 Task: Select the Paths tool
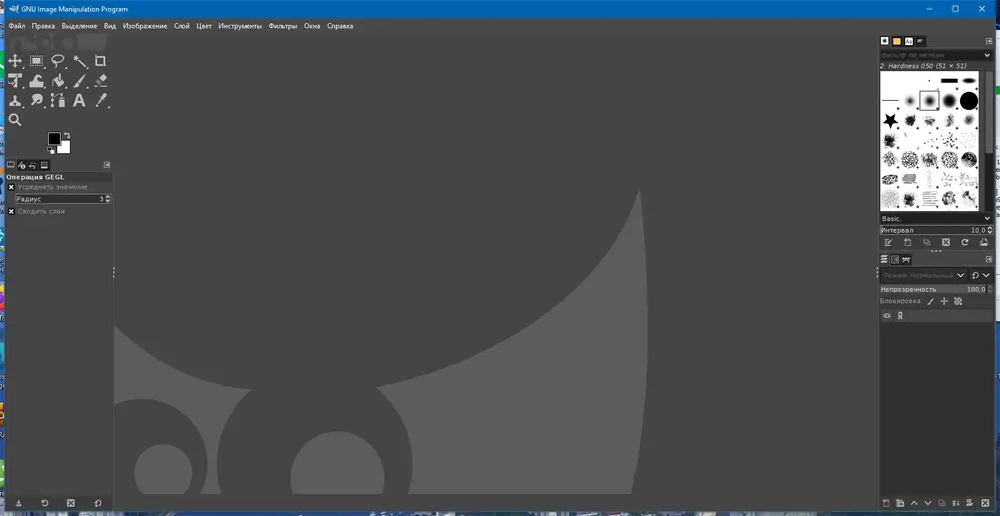58,100
